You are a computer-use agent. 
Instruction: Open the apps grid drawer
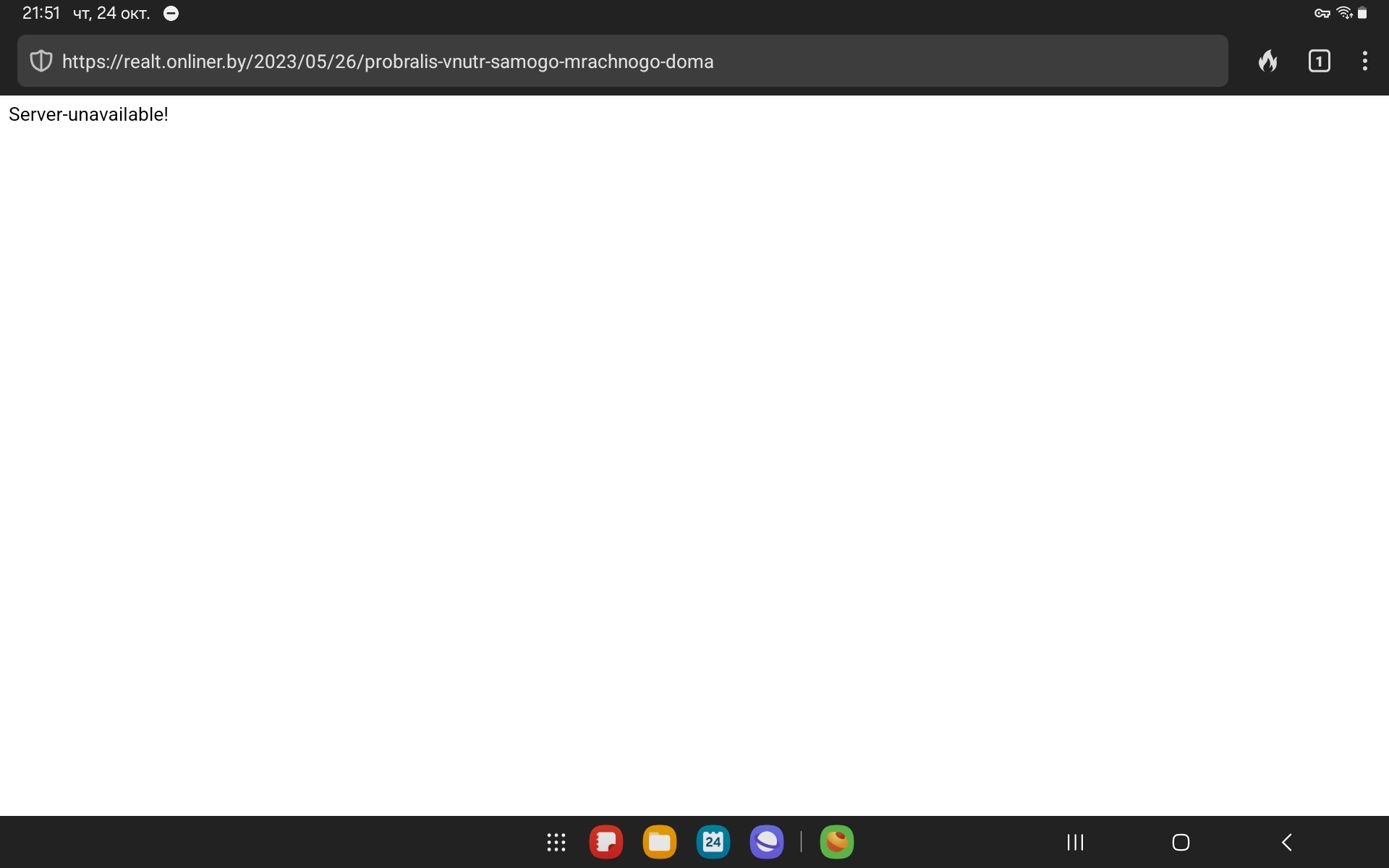[556, 842]
